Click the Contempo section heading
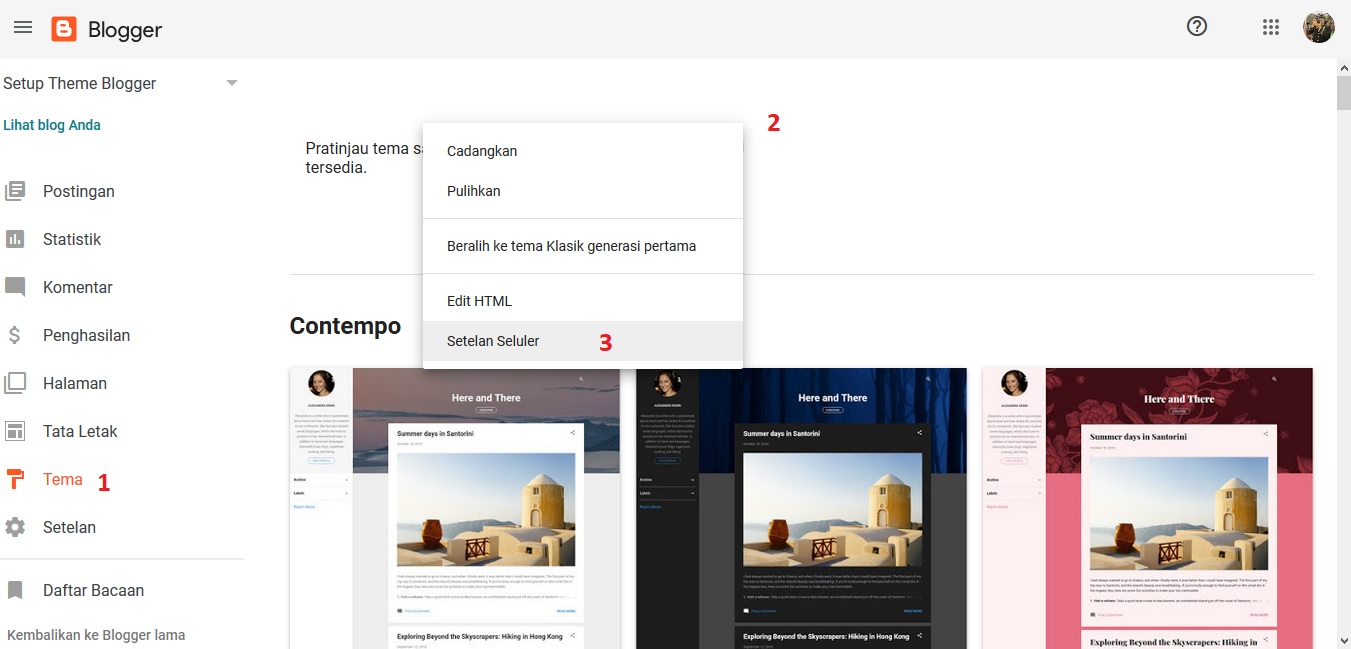The image size is (1351, 649). (345, 326)
